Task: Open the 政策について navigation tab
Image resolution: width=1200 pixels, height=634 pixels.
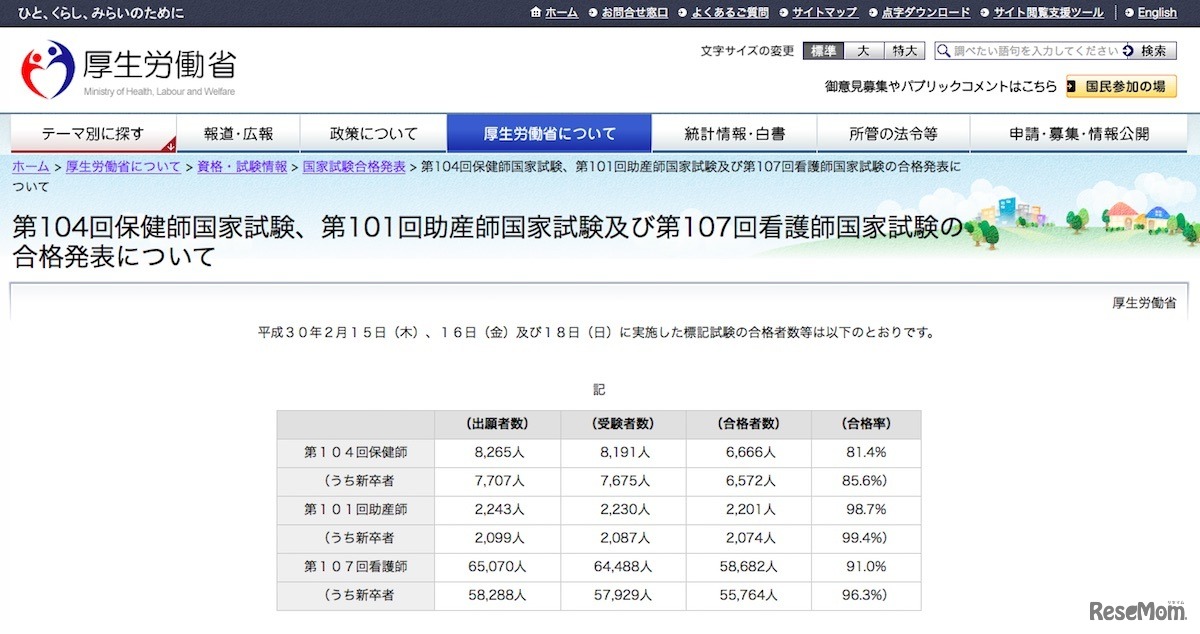Action: click(x=371, y=131)
